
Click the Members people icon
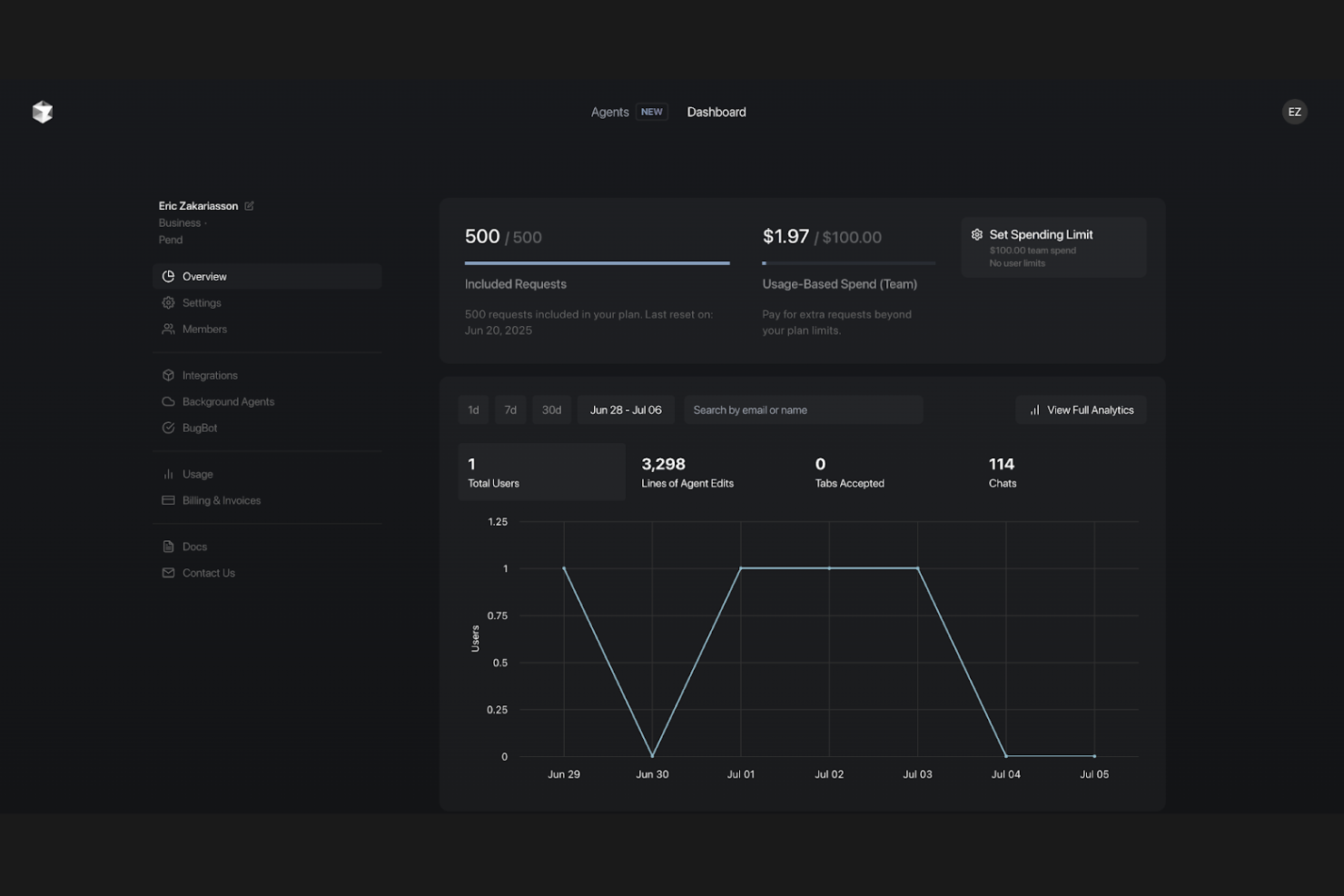click(x=168, y=330)
